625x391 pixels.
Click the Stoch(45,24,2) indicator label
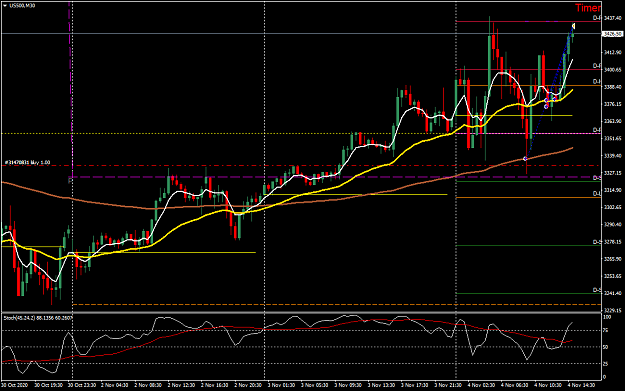[38, 318]
